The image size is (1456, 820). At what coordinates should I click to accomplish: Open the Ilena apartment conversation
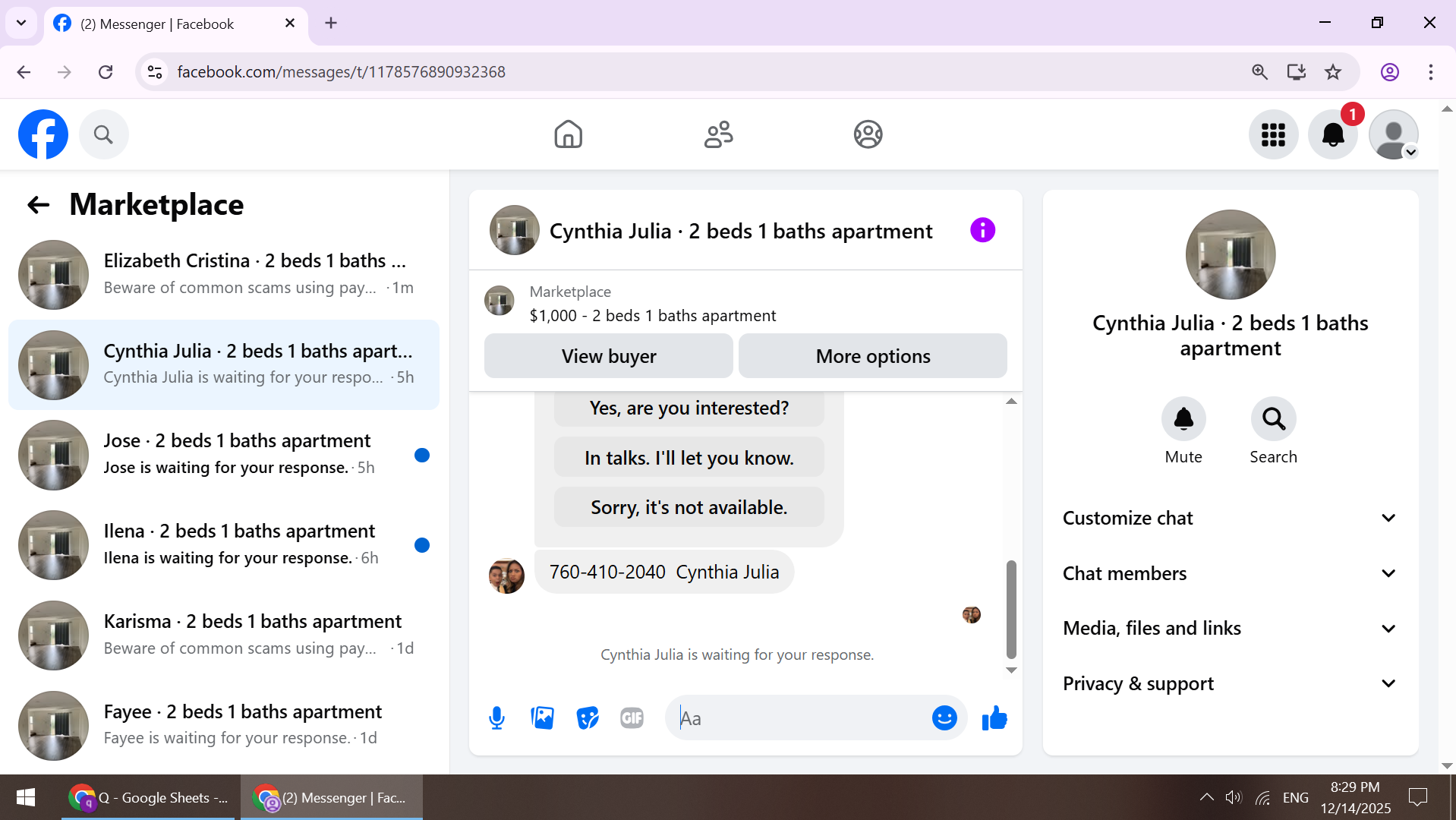[x=224, y=544]
